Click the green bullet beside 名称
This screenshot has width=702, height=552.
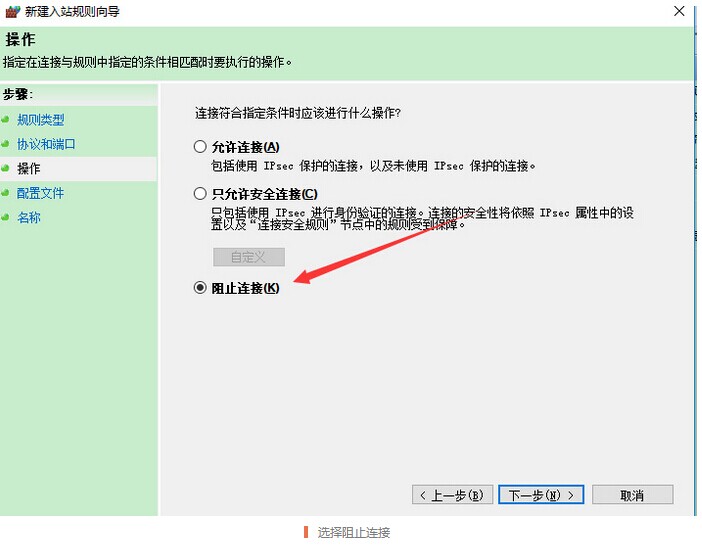coord(5,217)
